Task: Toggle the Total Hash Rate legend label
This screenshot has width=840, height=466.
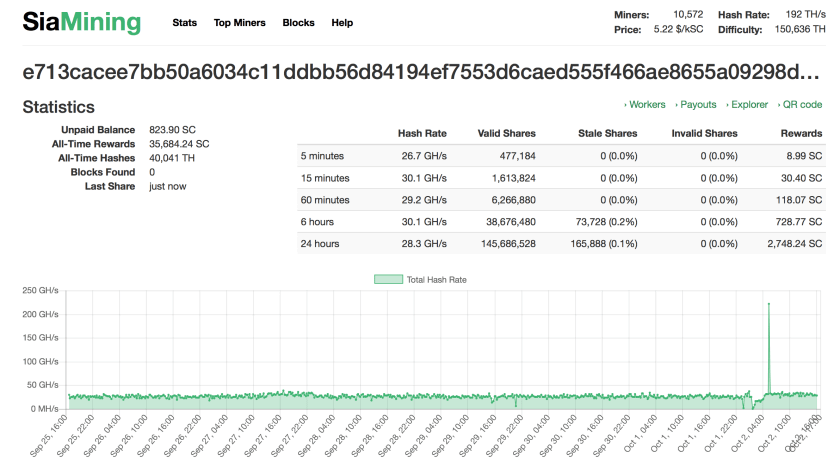Action: coord(437,280)
